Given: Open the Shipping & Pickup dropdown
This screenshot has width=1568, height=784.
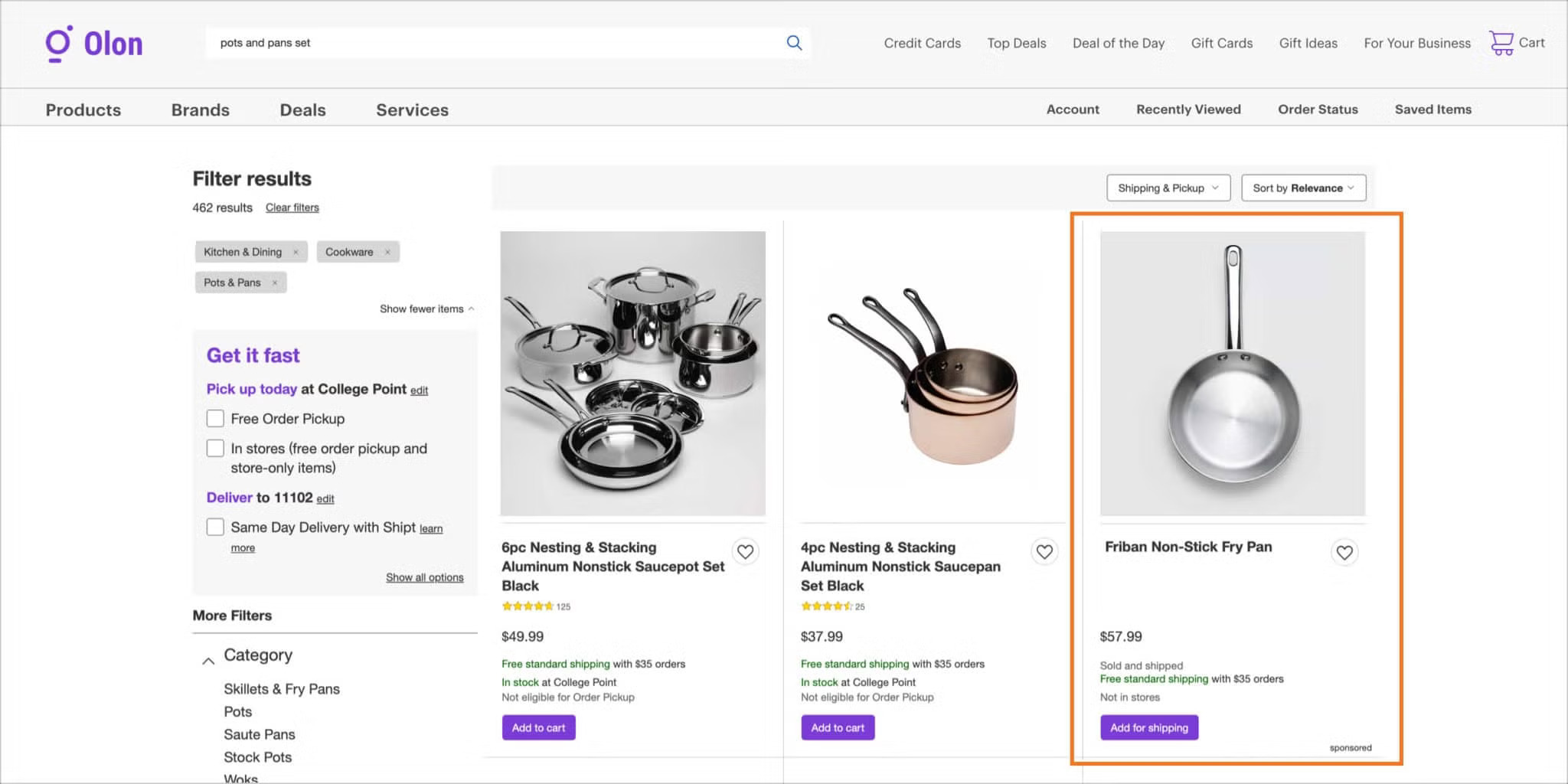Looking at the screenshot, I should click(x=1168, y=188).
